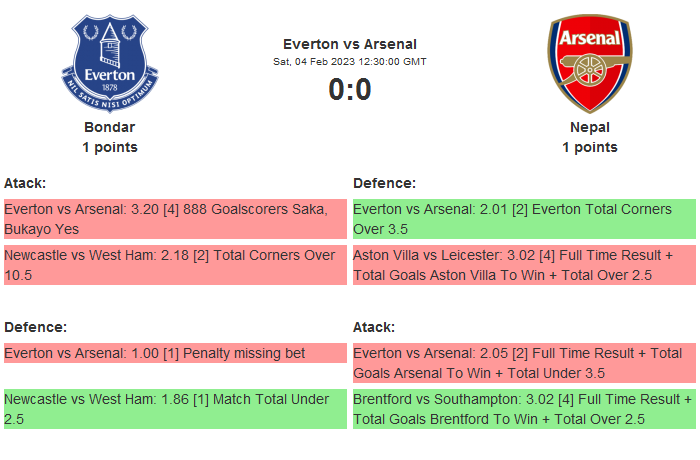Select the Total Corners Over 10.5 bet
Image resolution: width=700 pixels, height=460 pixels.
(175, 265)
